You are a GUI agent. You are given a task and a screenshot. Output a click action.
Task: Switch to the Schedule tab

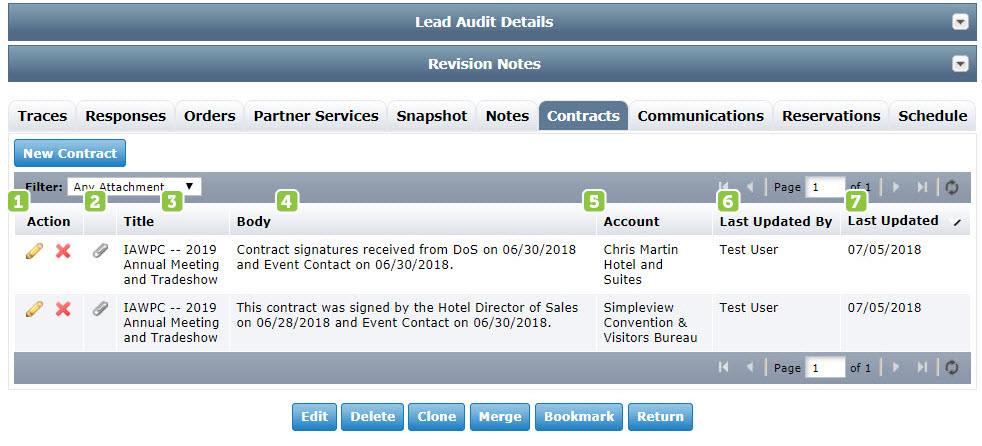pyautogui.click(x=933, y=116)
